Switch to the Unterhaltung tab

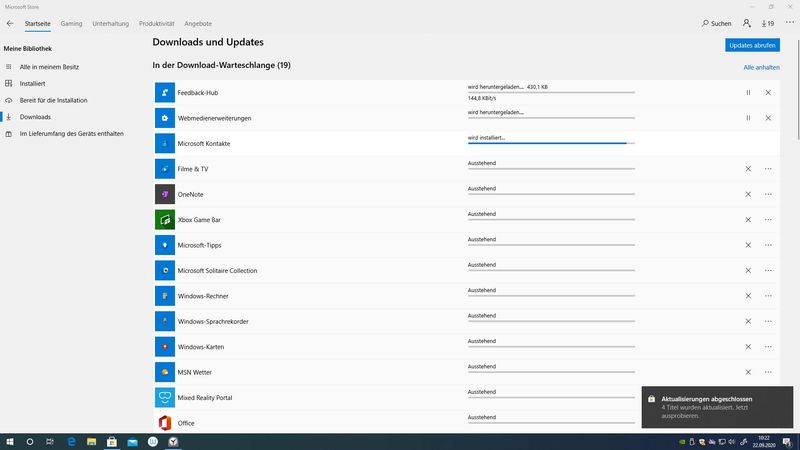click(x=111, y=23)
